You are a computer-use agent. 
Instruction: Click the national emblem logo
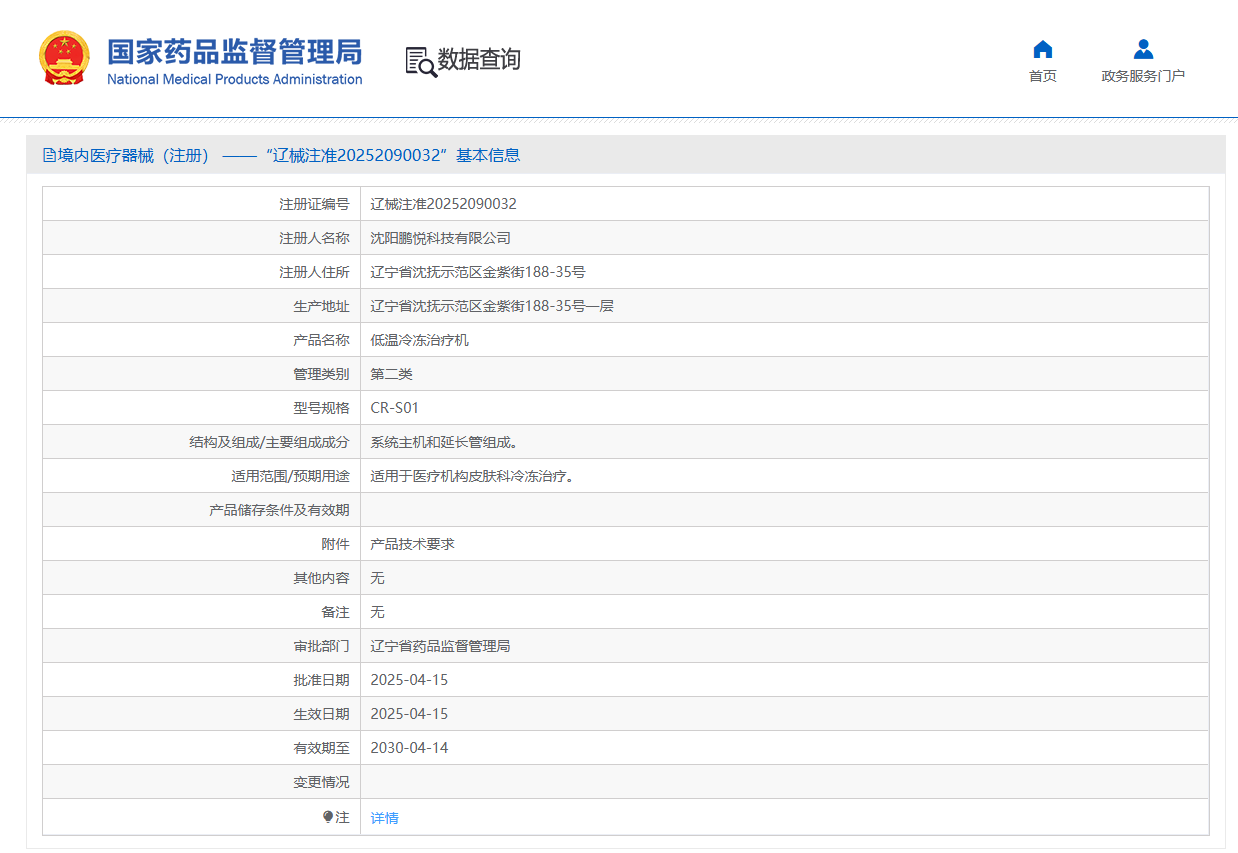[63, 58]
